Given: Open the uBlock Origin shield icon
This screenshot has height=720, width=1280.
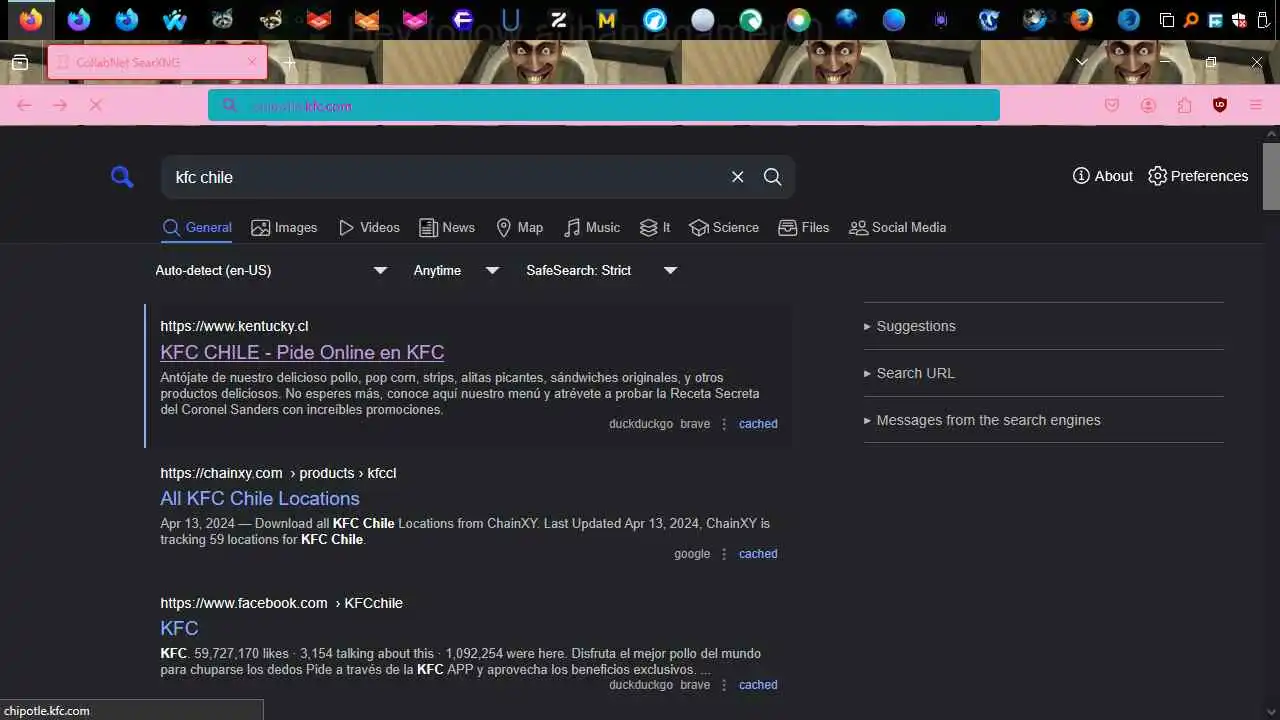Looking at the screenshot, I should tap(1220, 105).
